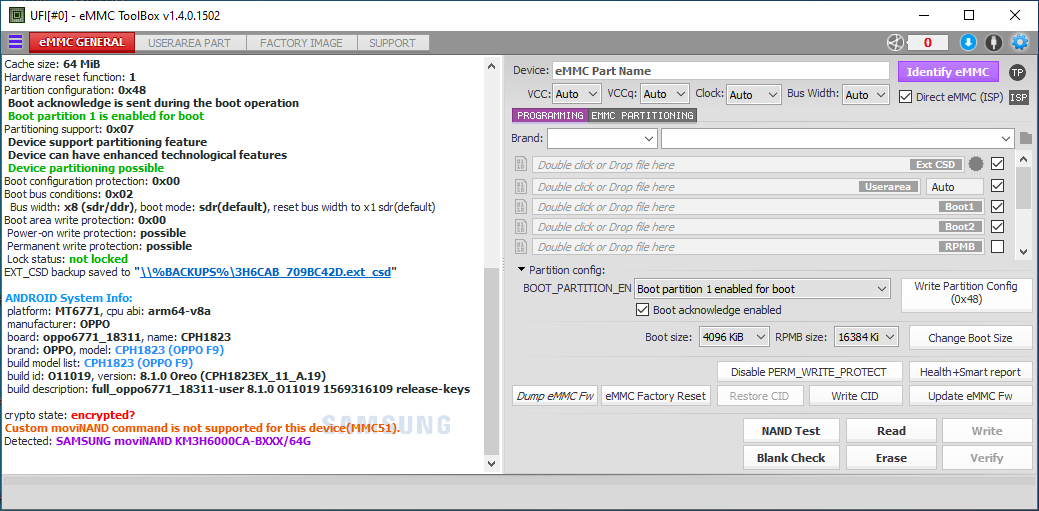Switch to FACTORY IMAGE tab
This screenshot has width=1039, height=511.
301,43
